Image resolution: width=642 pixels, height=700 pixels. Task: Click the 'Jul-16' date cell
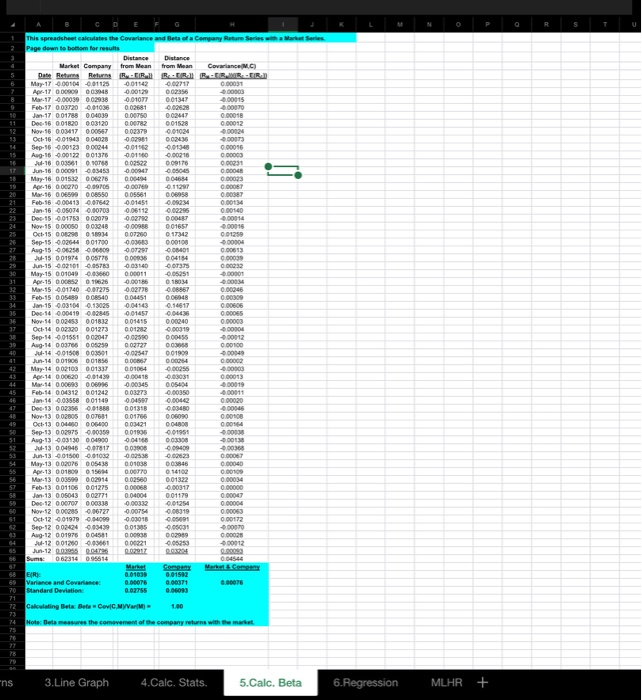click(42, 163)
